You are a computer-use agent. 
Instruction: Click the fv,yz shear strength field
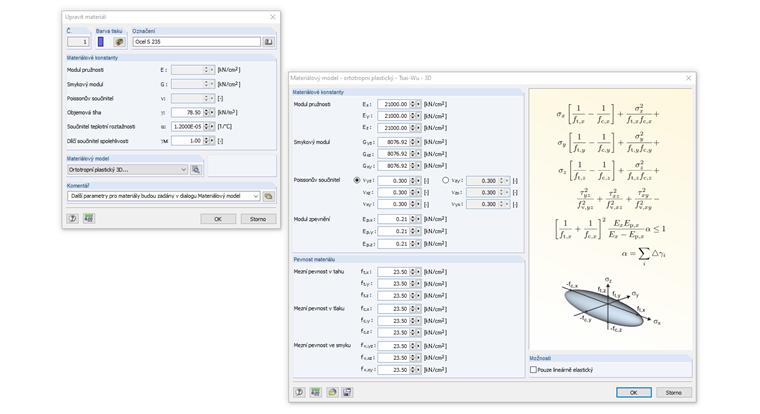click(394, 346)
